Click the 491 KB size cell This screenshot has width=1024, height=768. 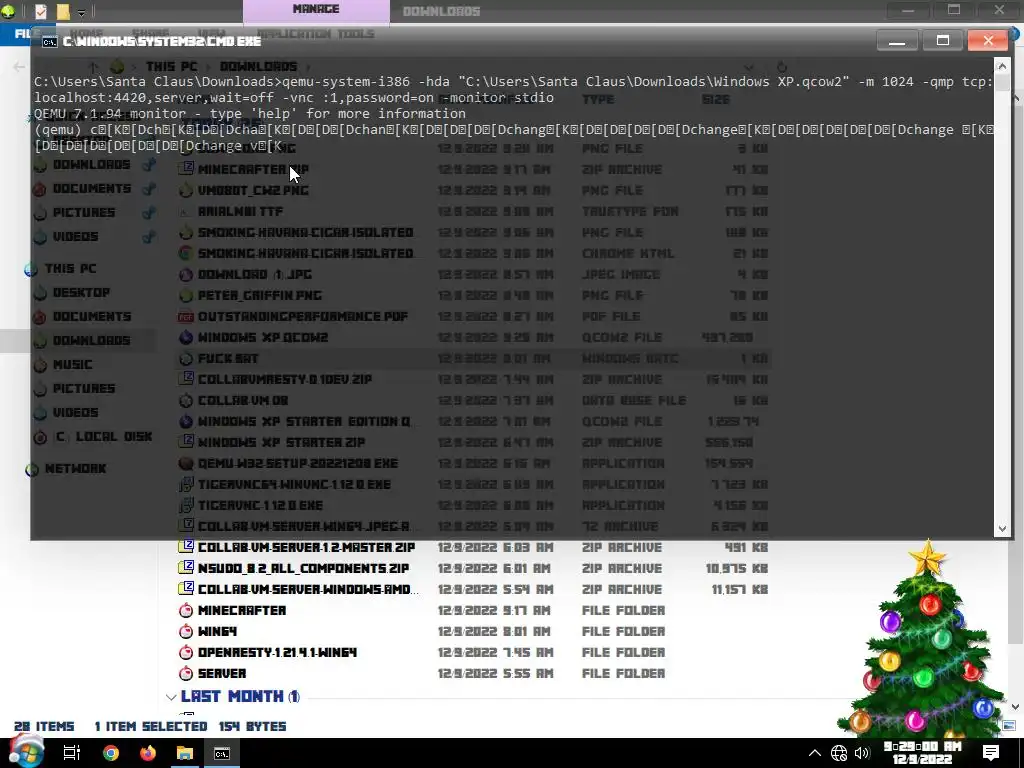click(746, 547)
